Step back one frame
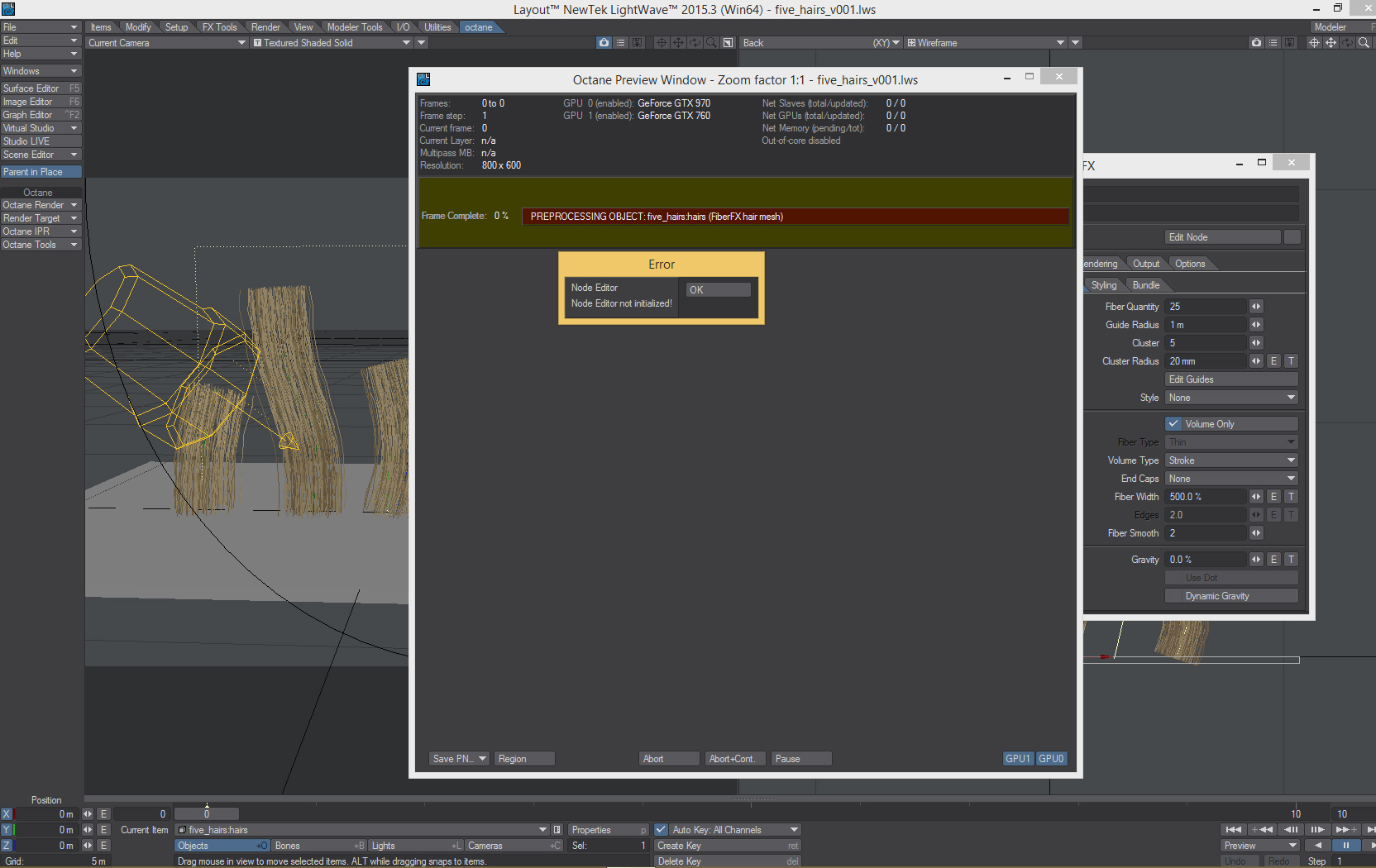This screenshot has height=868, width=1376. 1290,830
